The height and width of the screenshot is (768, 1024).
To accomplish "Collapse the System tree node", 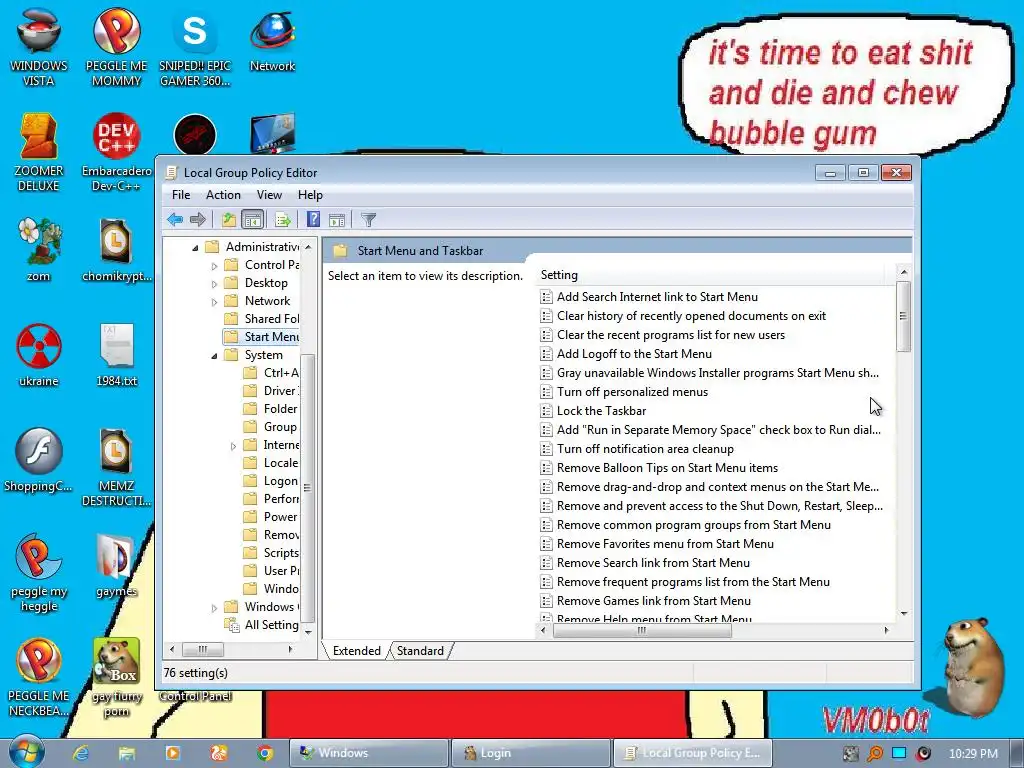I will pos(214,356).
